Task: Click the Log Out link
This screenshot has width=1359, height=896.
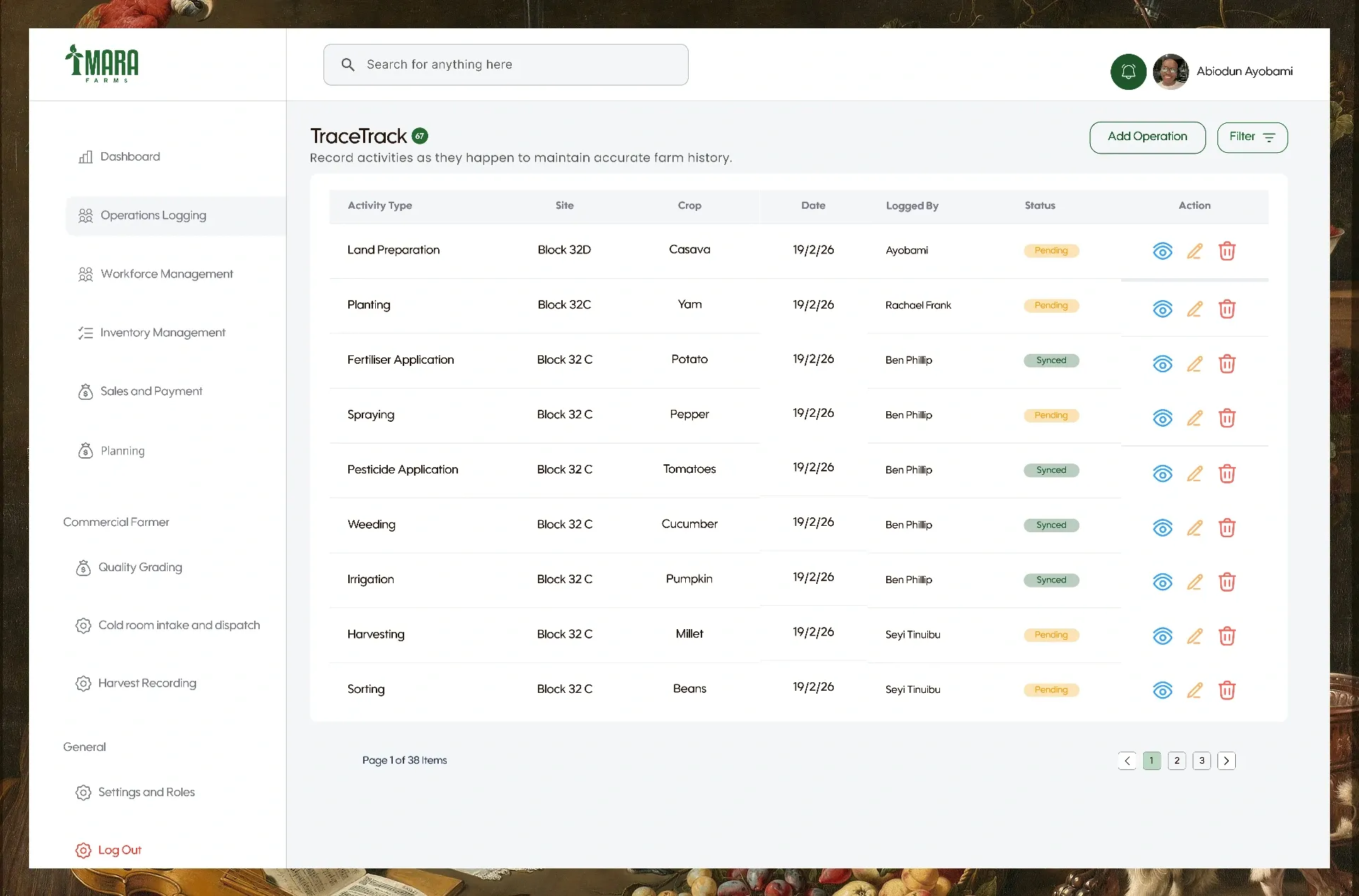Action: pyautogui.click(x=108, y=850)
